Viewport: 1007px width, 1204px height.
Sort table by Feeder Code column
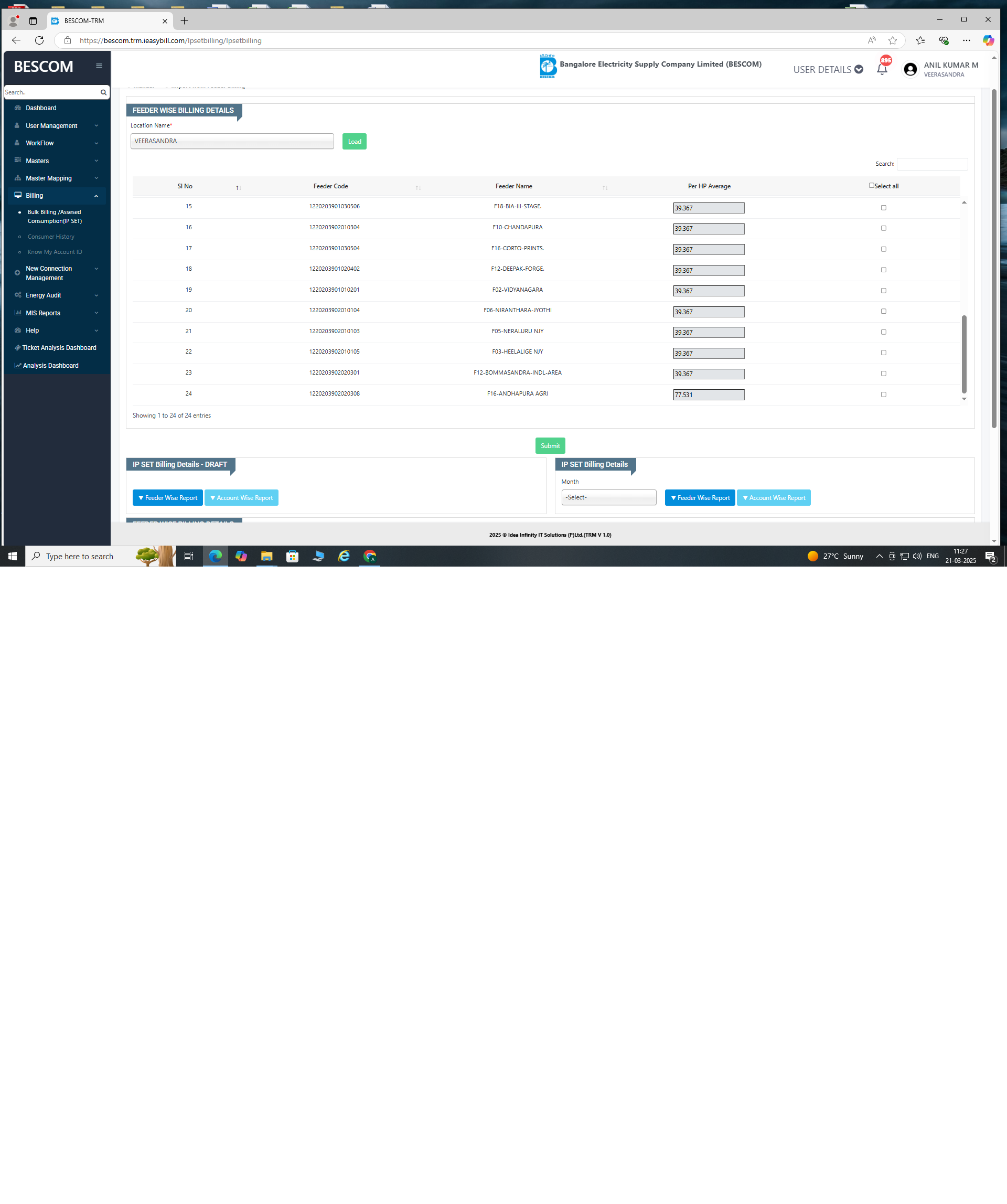[331, 186]
